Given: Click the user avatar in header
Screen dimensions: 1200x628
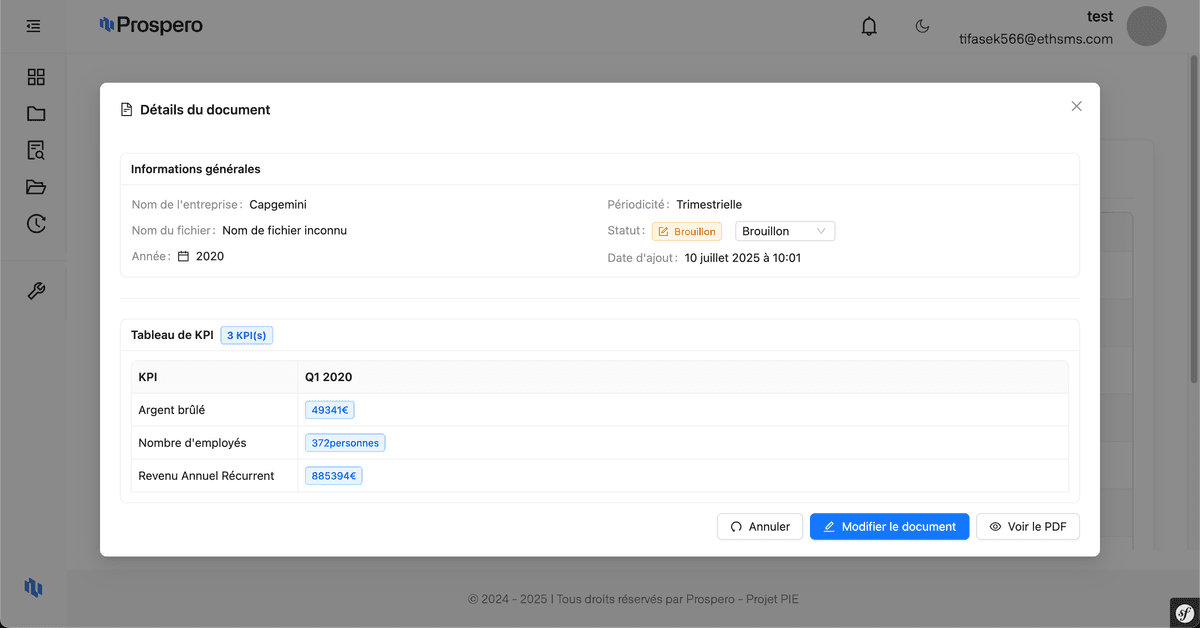Looking at the screenshot, I should point(1146,26).
